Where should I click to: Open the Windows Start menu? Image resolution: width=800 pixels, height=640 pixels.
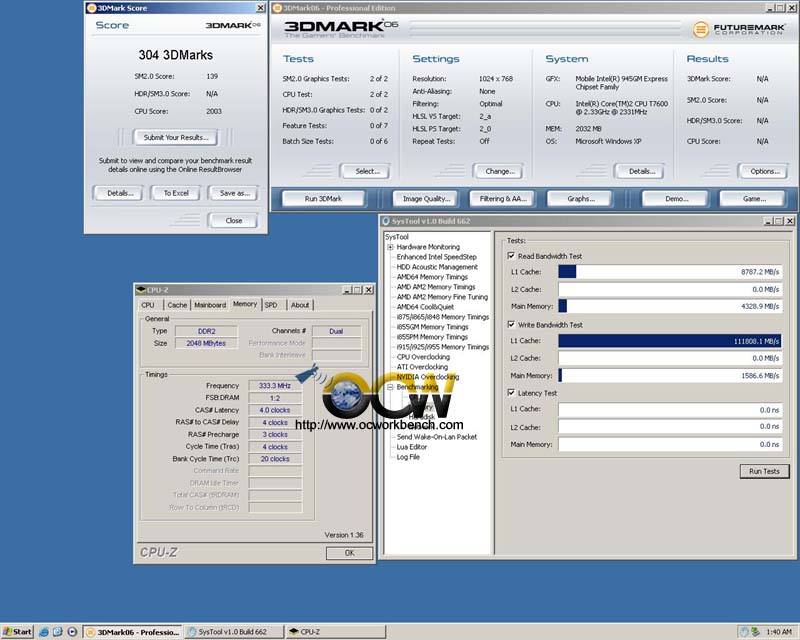pyautogui.click(x=17, y=632)
